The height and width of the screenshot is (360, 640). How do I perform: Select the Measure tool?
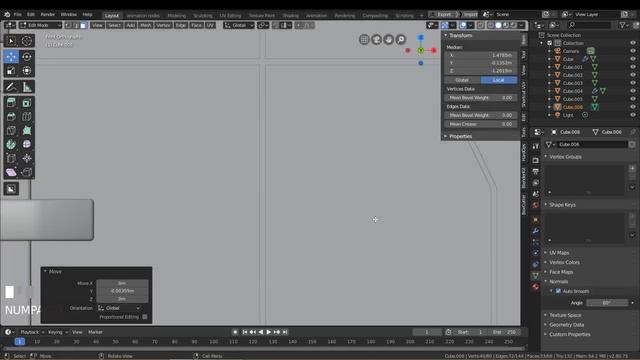pyautogui.click(x=27, y=87)
